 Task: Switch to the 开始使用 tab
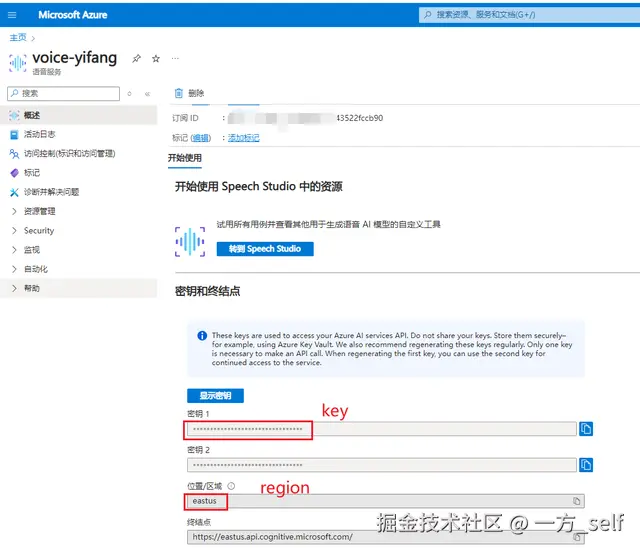click(184, 158)
